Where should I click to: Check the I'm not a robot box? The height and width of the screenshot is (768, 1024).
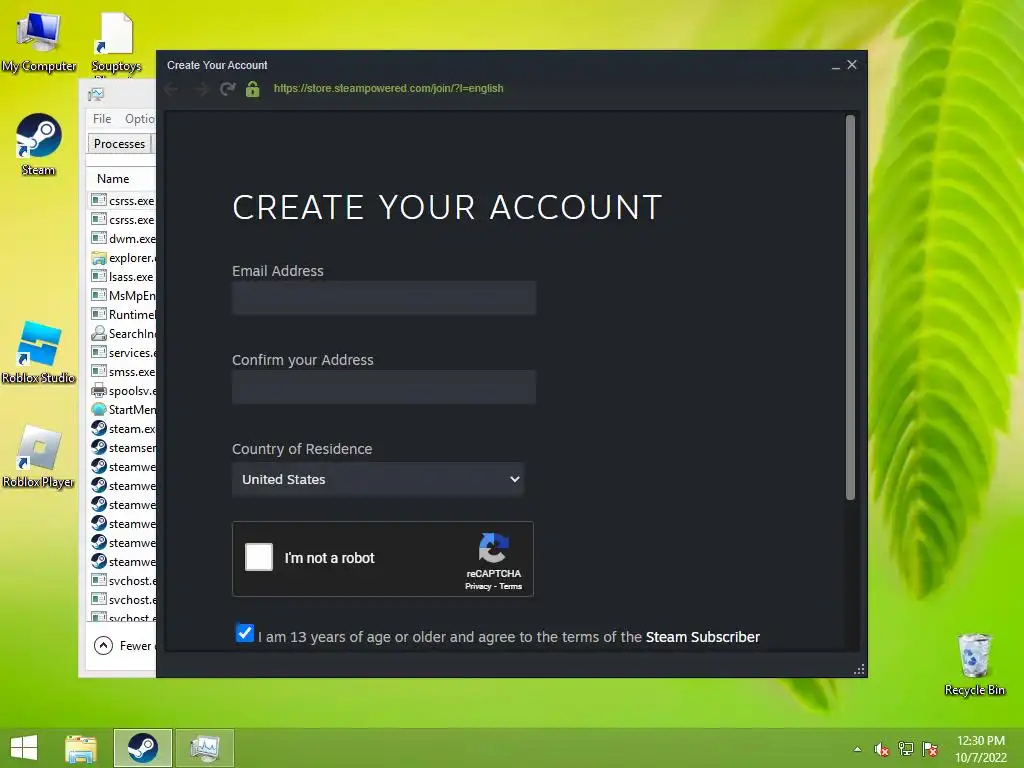coord(259,557)
